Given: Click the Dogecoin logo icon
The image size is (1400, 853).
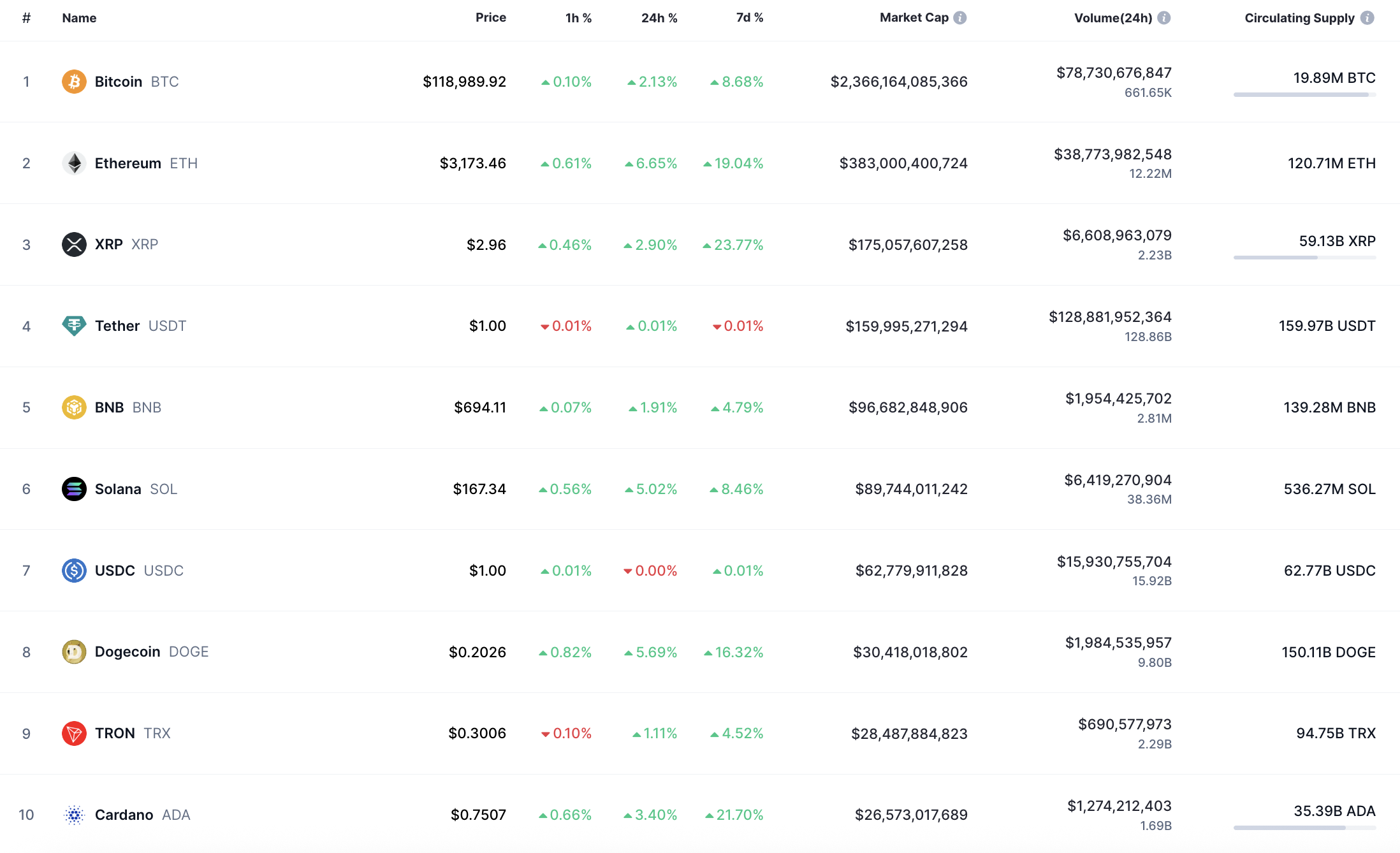Looking at the screenshot, I should (74, 652).
